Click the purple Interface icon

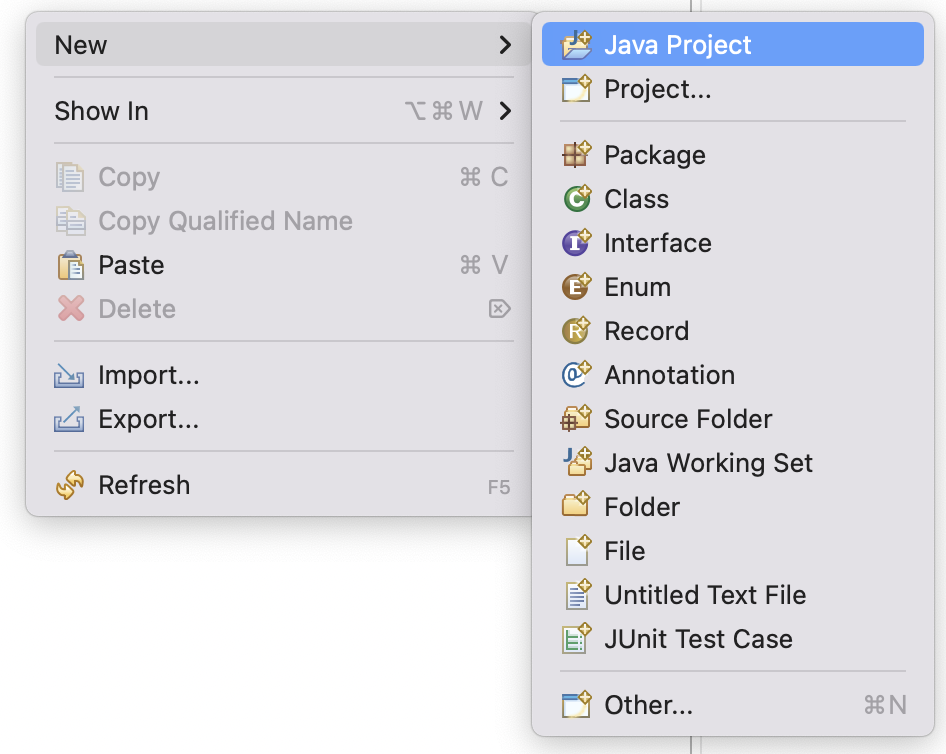coord(576,242)
